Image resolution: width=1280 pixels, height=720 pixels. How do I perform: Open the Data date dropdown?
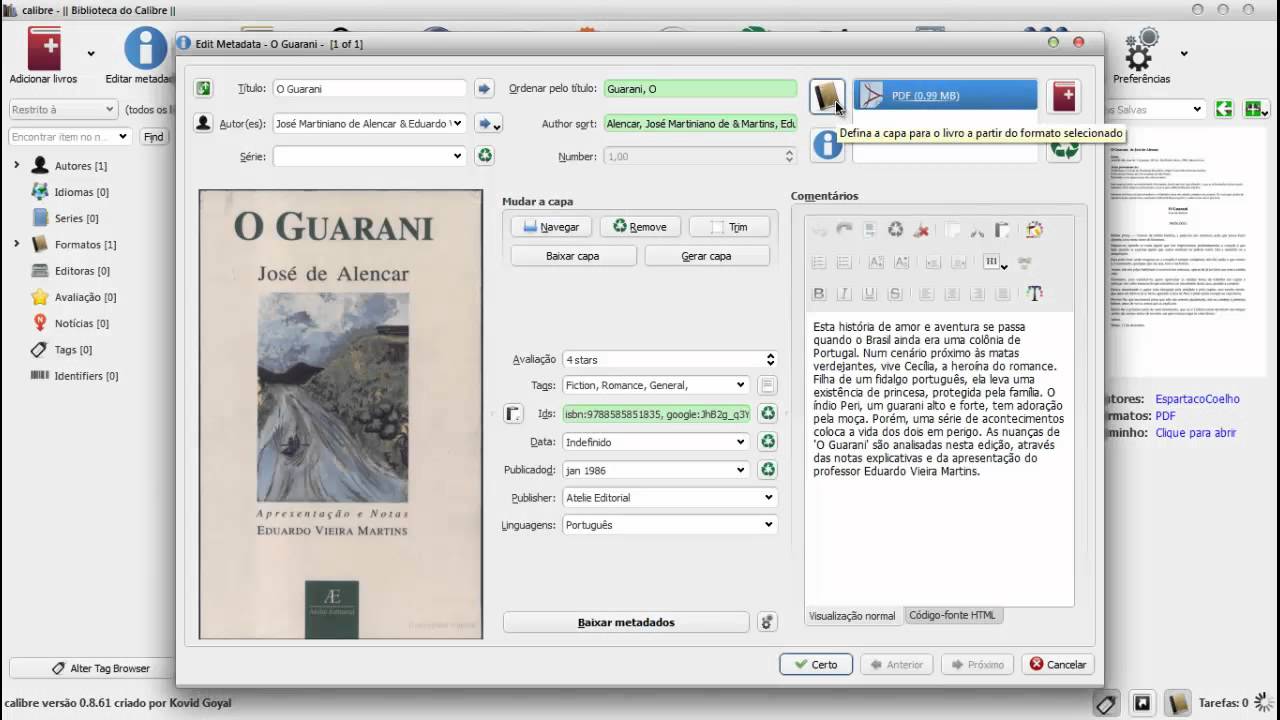click(x=740, y=441)
